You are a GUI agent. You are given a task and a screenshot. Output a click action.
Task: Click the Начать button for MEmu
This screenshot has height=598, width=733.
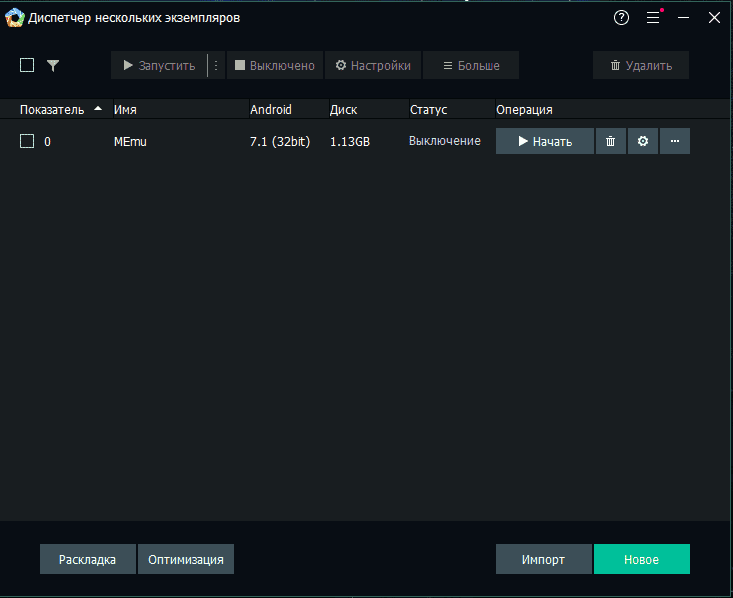pyautogui.click(x=545, y=141)
